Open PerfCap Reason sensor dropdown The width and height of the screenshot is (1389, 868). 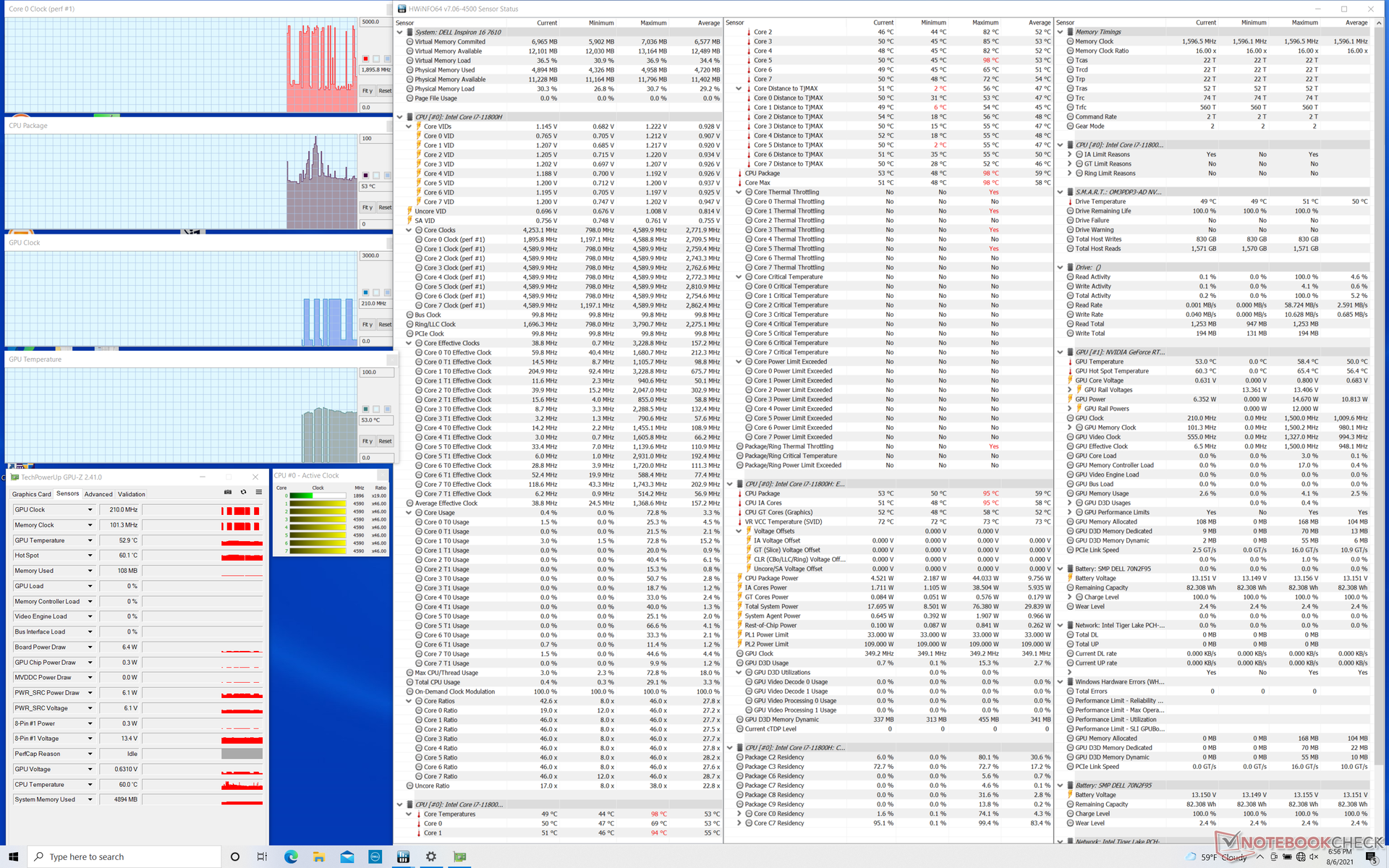click(90, 754)
